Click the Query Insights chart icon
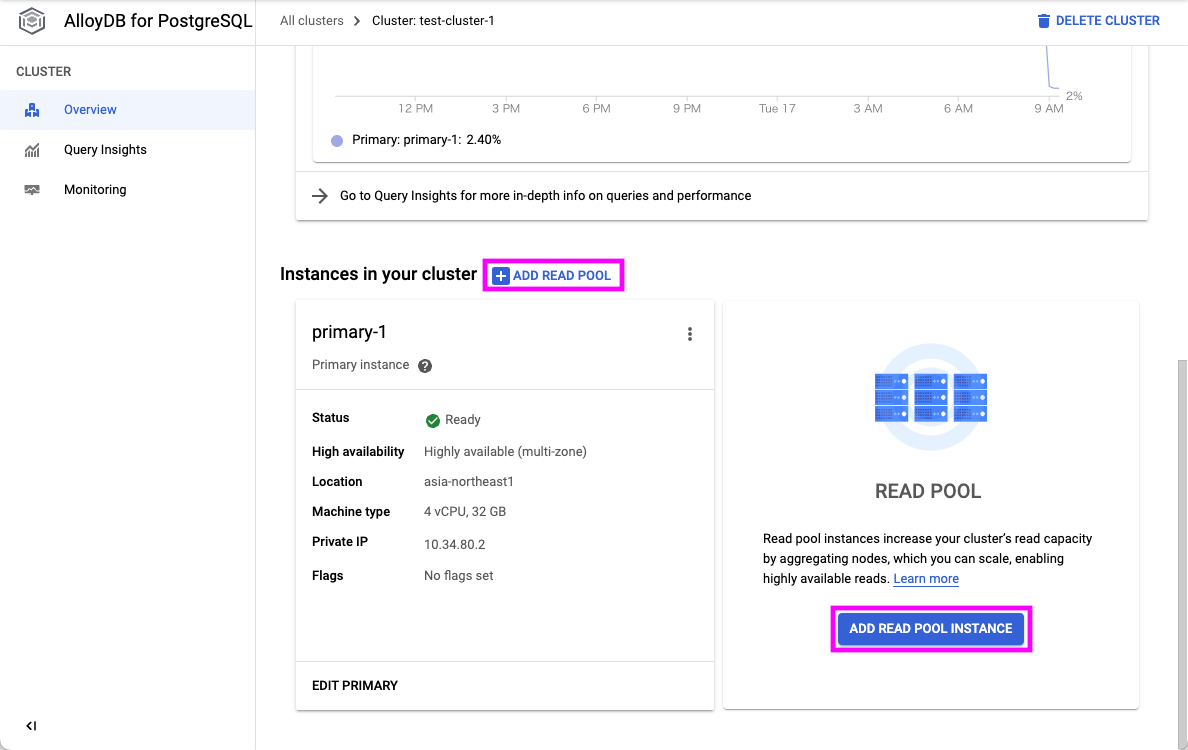 coord(32,150)
